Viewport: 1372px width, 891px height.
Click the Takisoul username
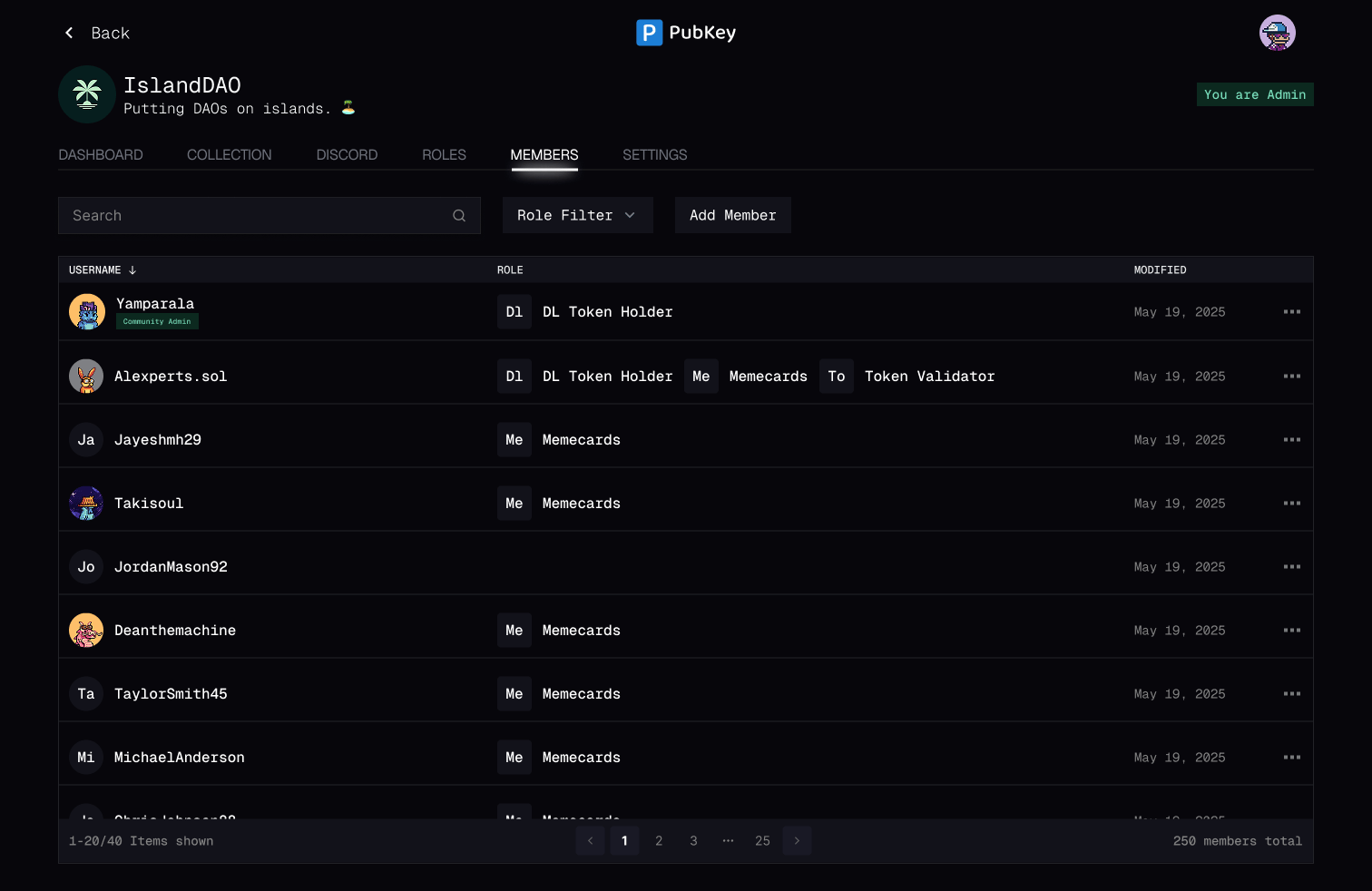149,504
